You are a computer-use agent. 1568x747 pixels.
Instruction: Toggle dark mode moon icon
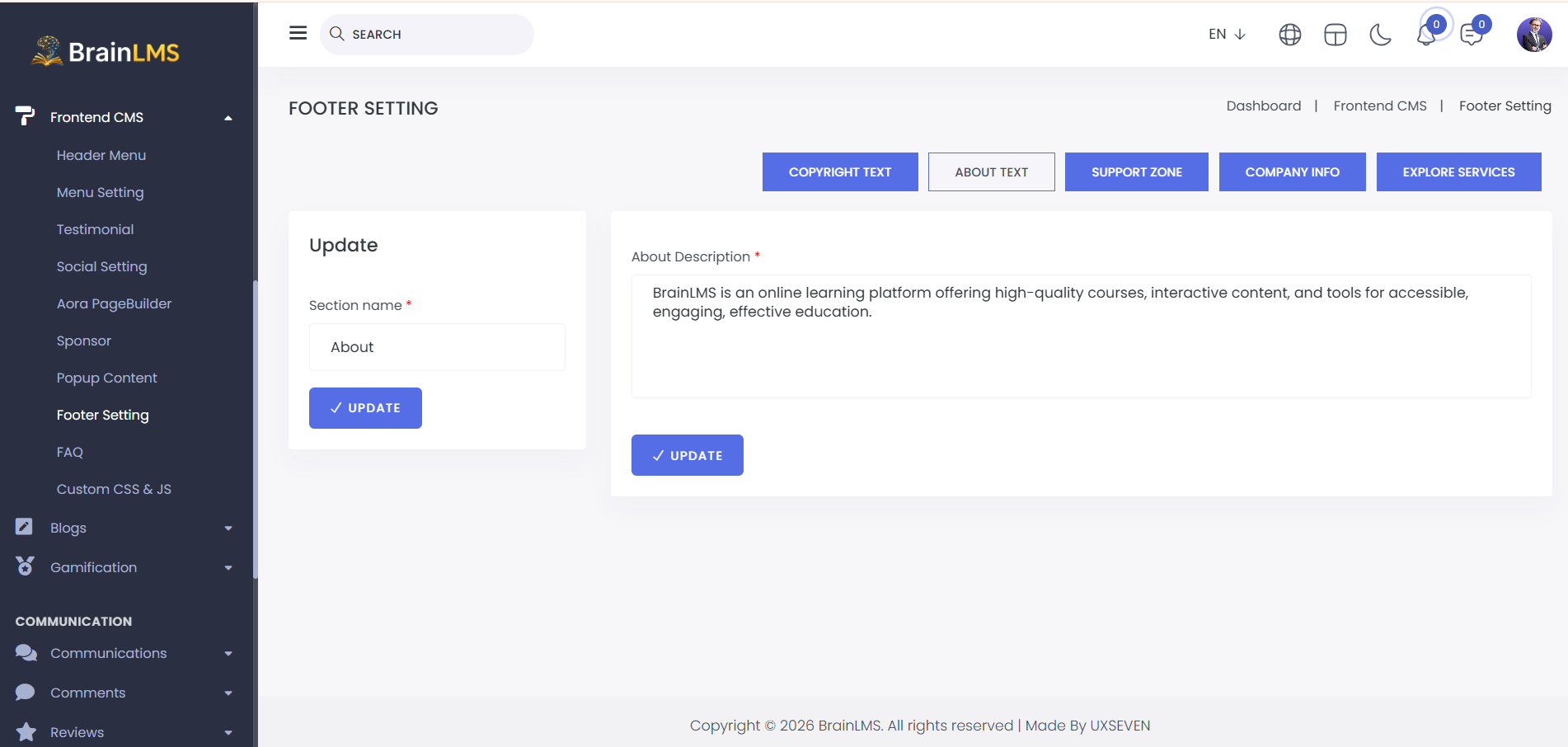coord(1380,35)
